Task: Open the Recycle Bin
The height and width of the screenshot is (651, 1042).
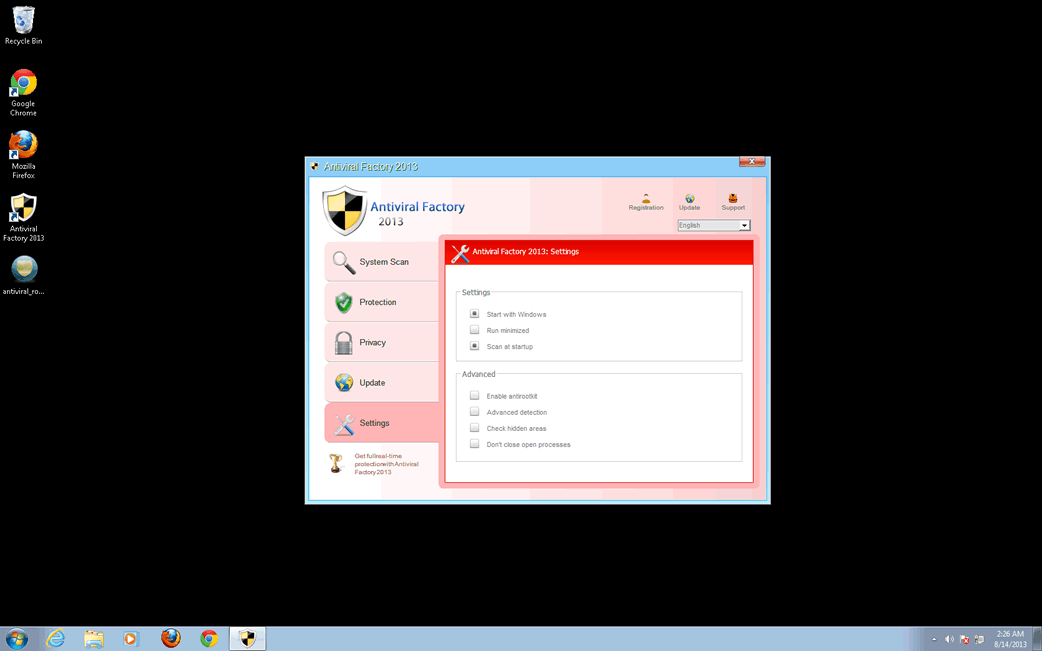Action: point(23,27)
